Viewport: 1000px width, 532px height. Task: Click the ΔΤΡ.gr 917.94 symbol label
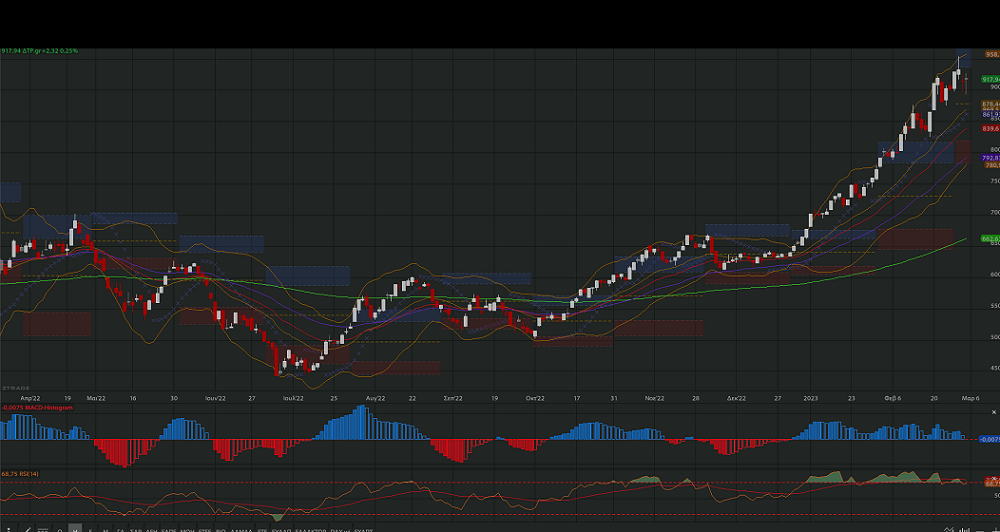click(x=40, y=51)
